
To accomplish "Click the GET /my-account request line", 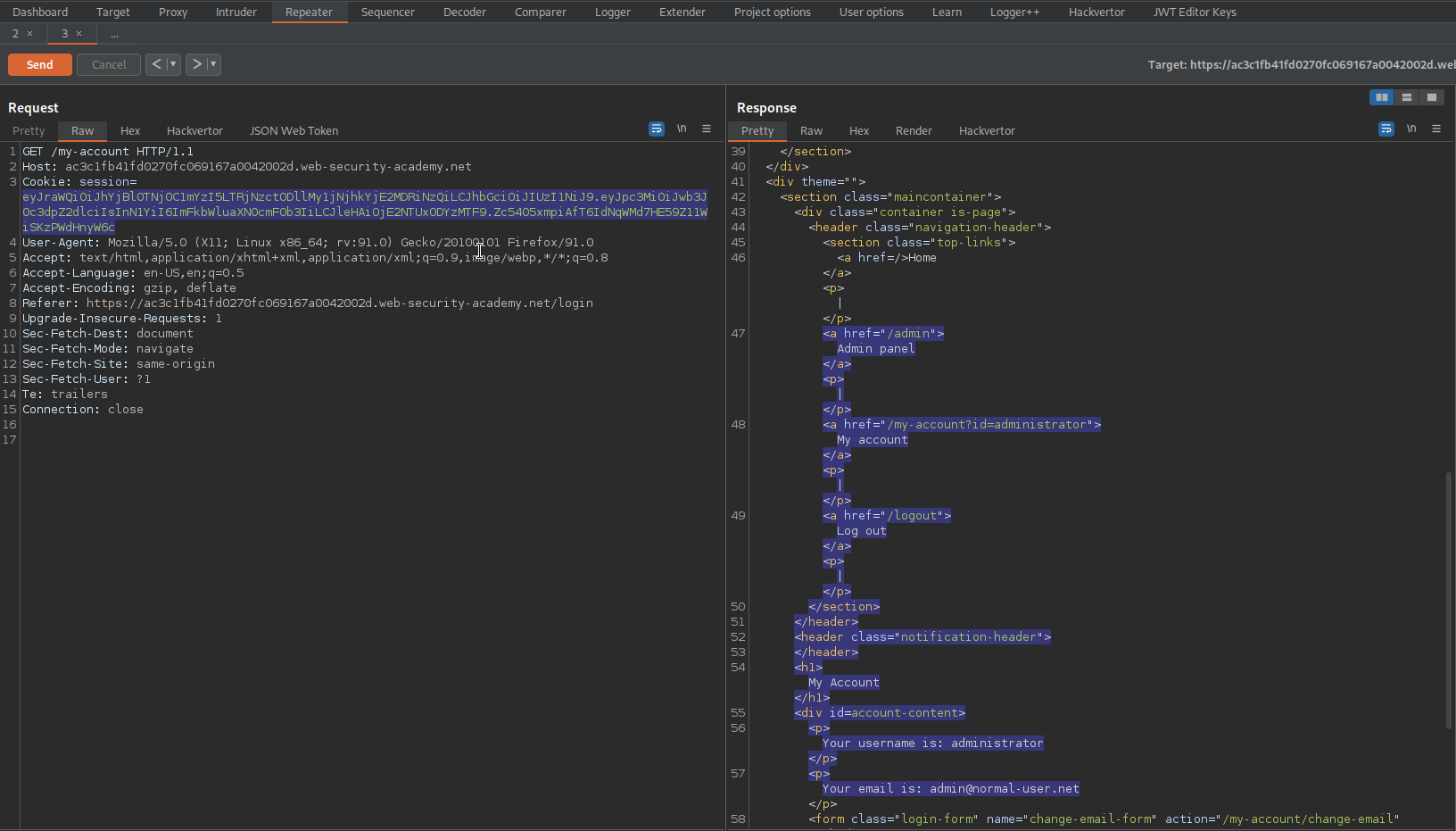I will (108, 151).
